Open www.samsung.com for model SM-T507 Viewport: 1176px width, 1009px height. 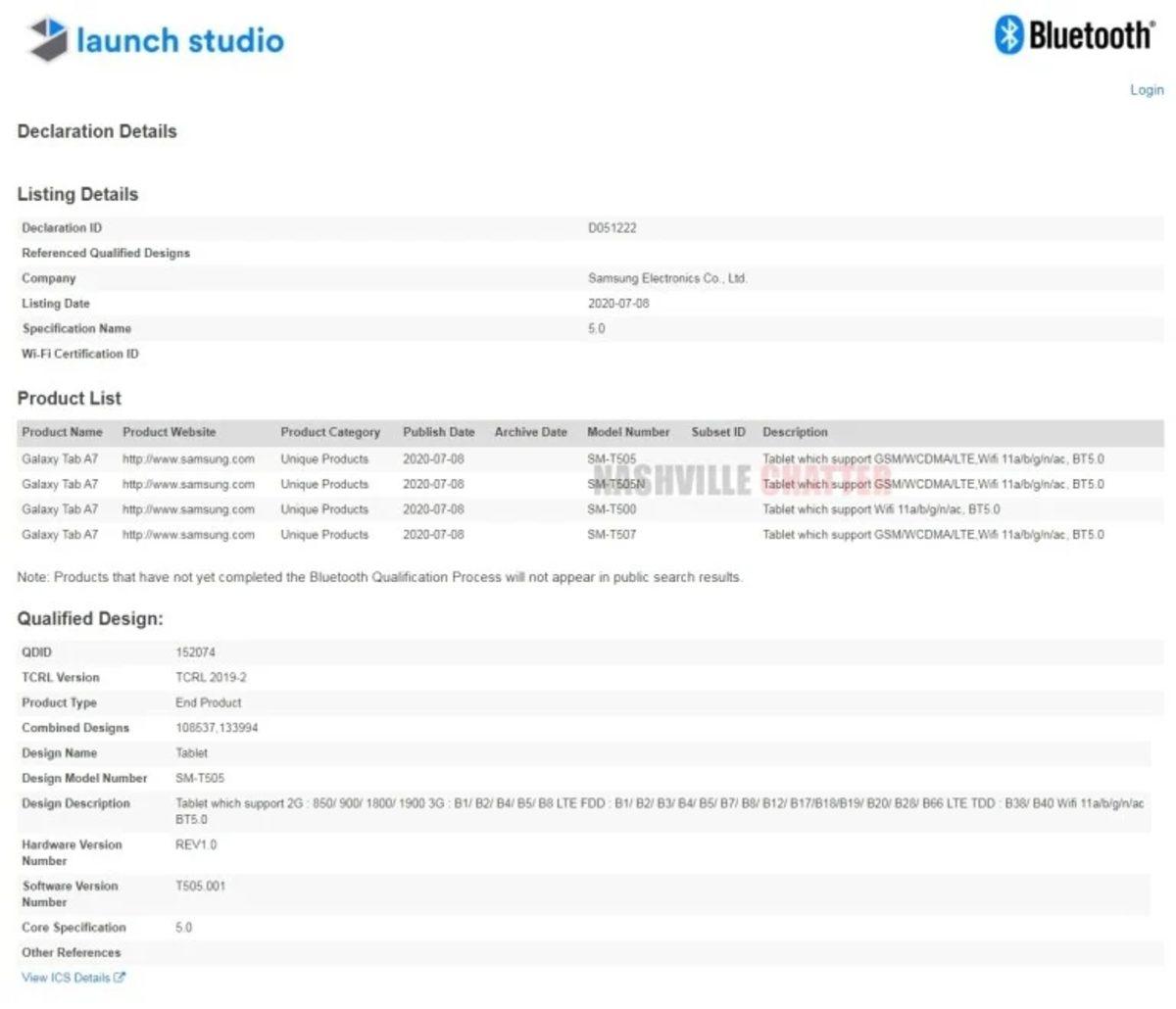click(188, 535)
